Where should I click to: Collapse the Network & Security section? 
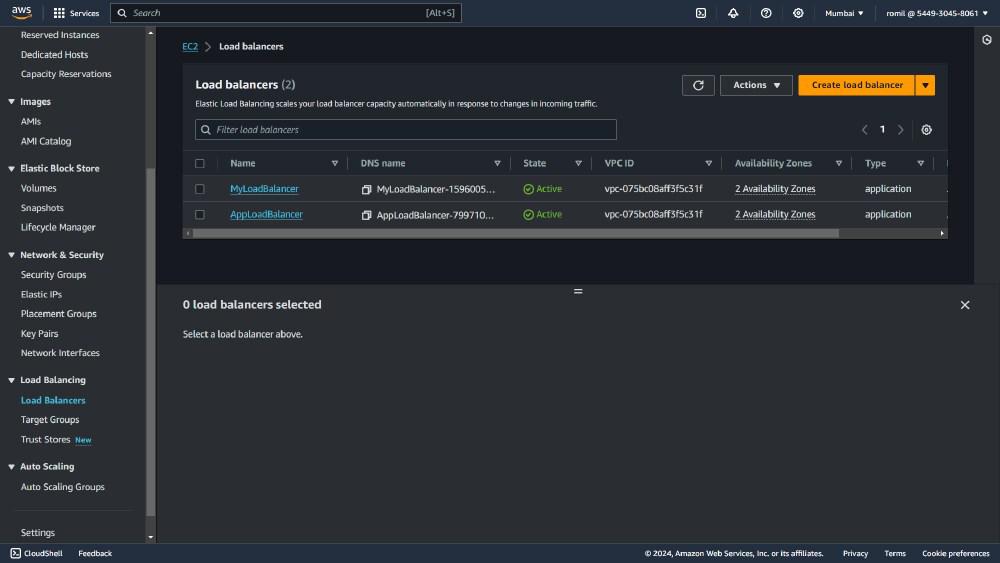pos(11,254)
